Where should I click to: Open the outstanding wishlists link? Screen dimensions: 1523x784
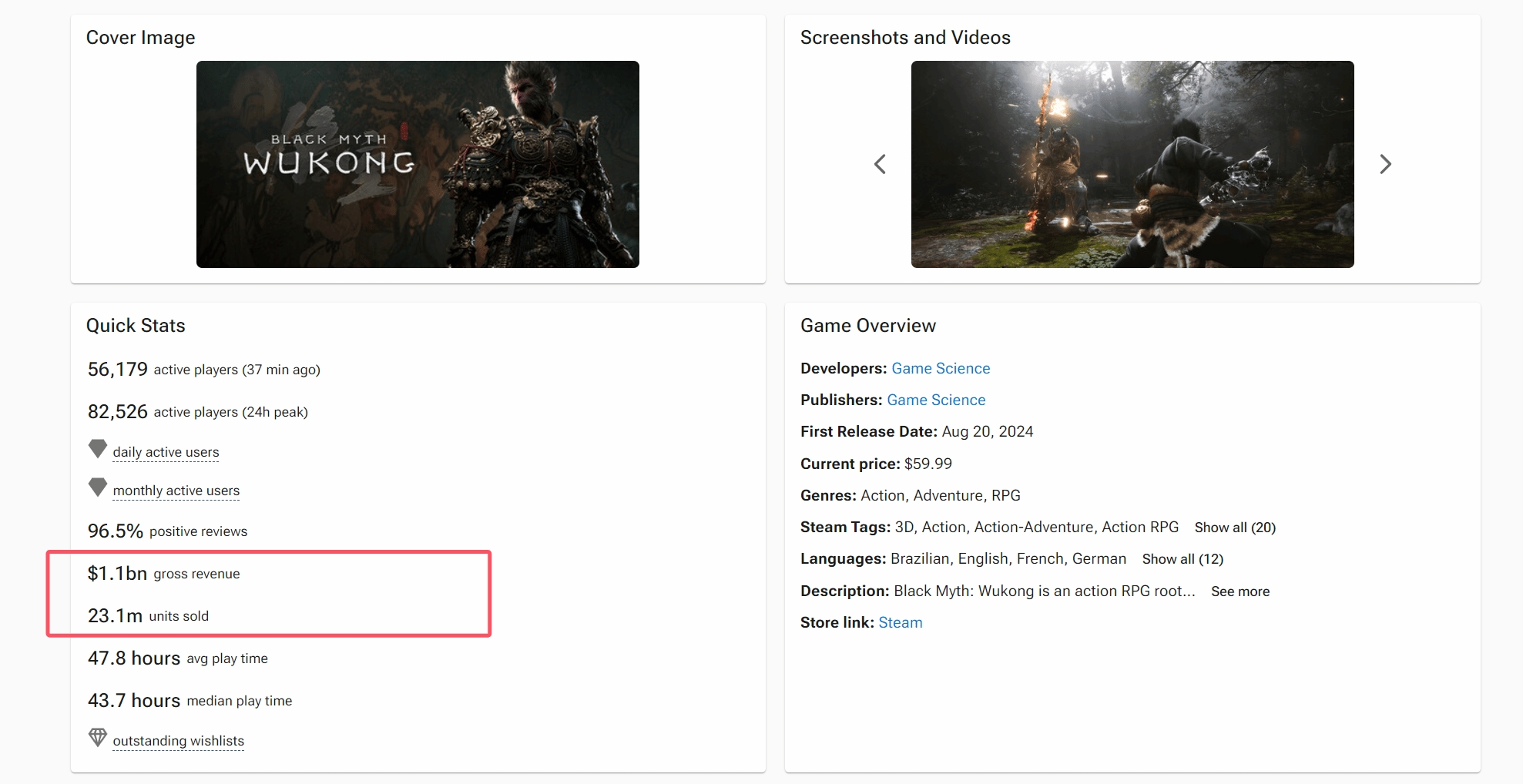click(x=179, y=741)
